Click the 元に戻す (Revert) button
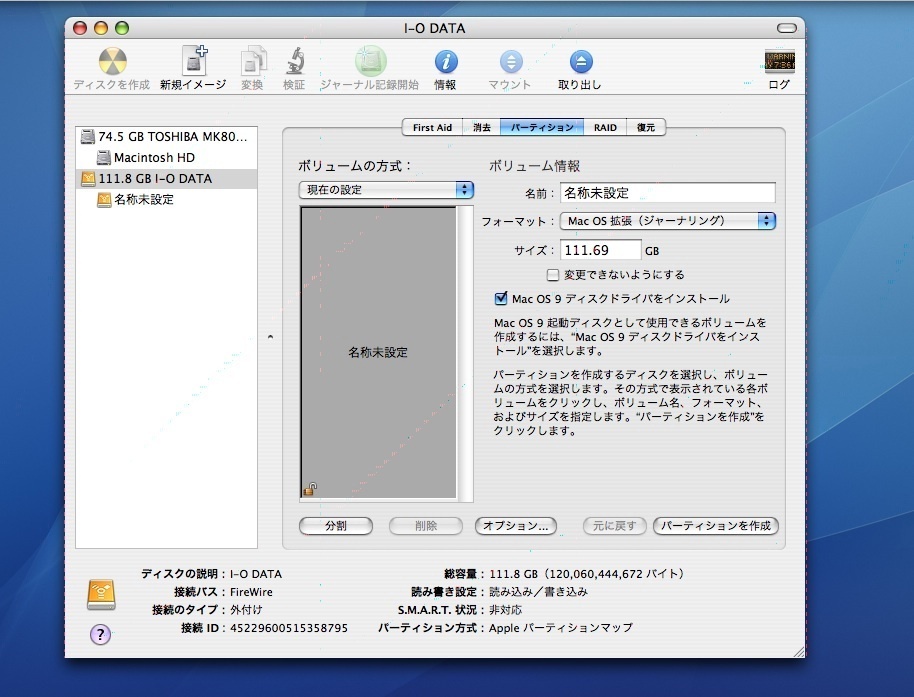This screenshot has height=697, width=914. [x=614, y=526]
